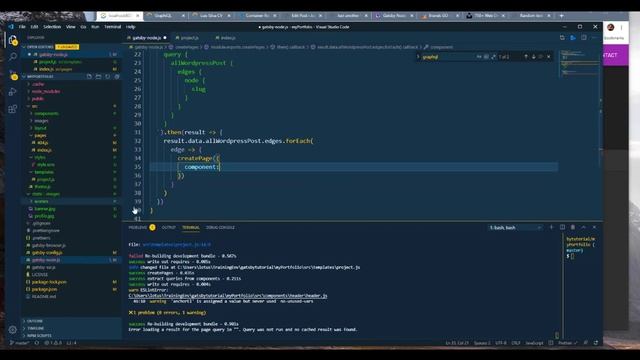The image size is (640, 360).
Task: Click the master branch in status bar
Action: pos(20,343)
